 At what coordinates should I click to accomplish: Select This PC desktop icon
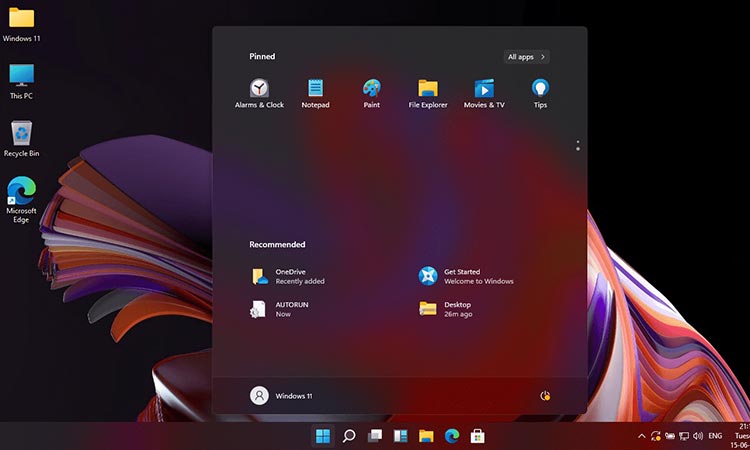22,82
